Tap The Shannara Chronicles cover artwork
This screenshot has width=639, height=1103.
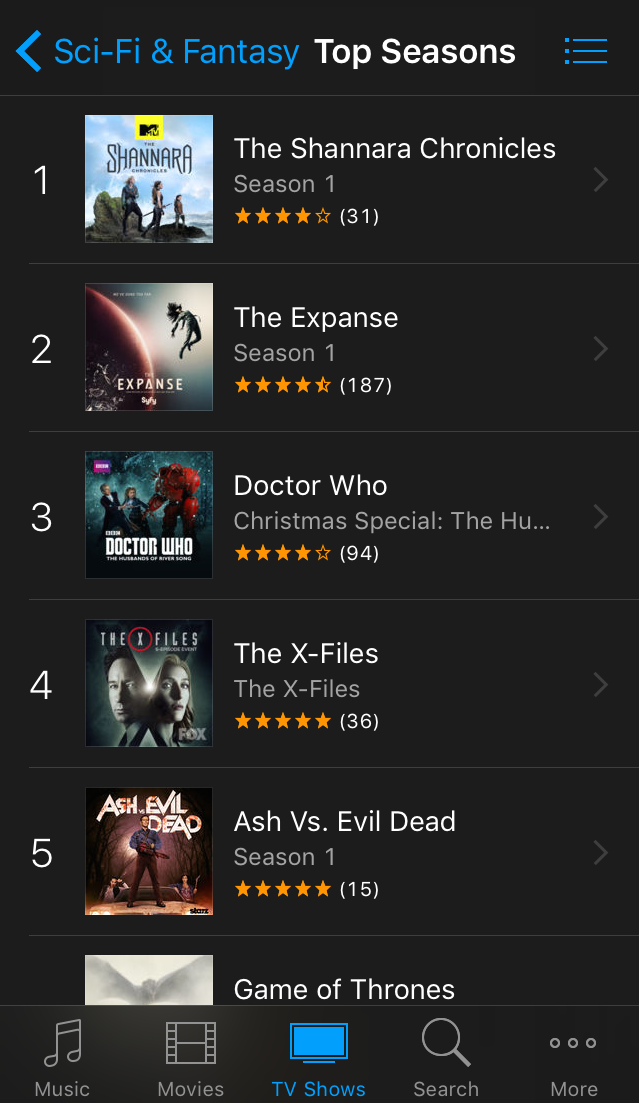click(148, 179)
